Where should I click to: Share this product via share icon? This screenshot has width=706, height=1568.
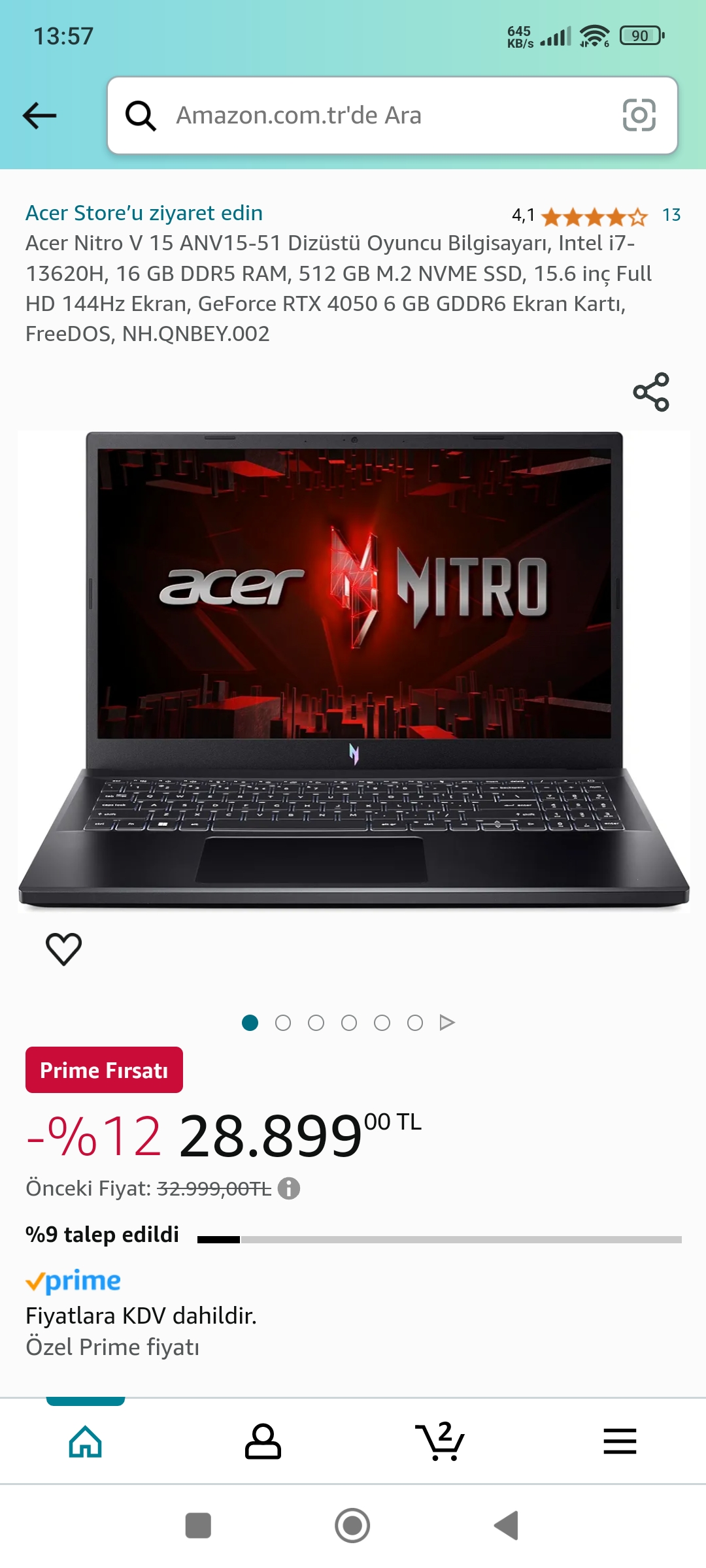651,392
